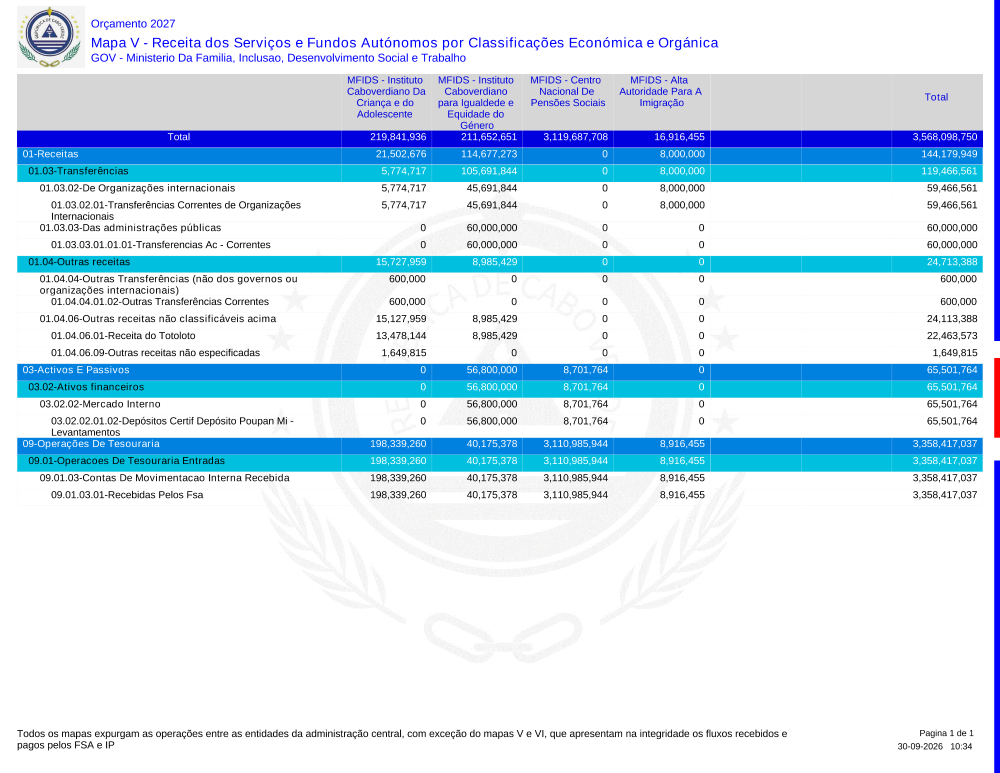
Task: Click the Cabo Verde coat of arms logo
Action: pyautogui.click(x=51, y=37)
